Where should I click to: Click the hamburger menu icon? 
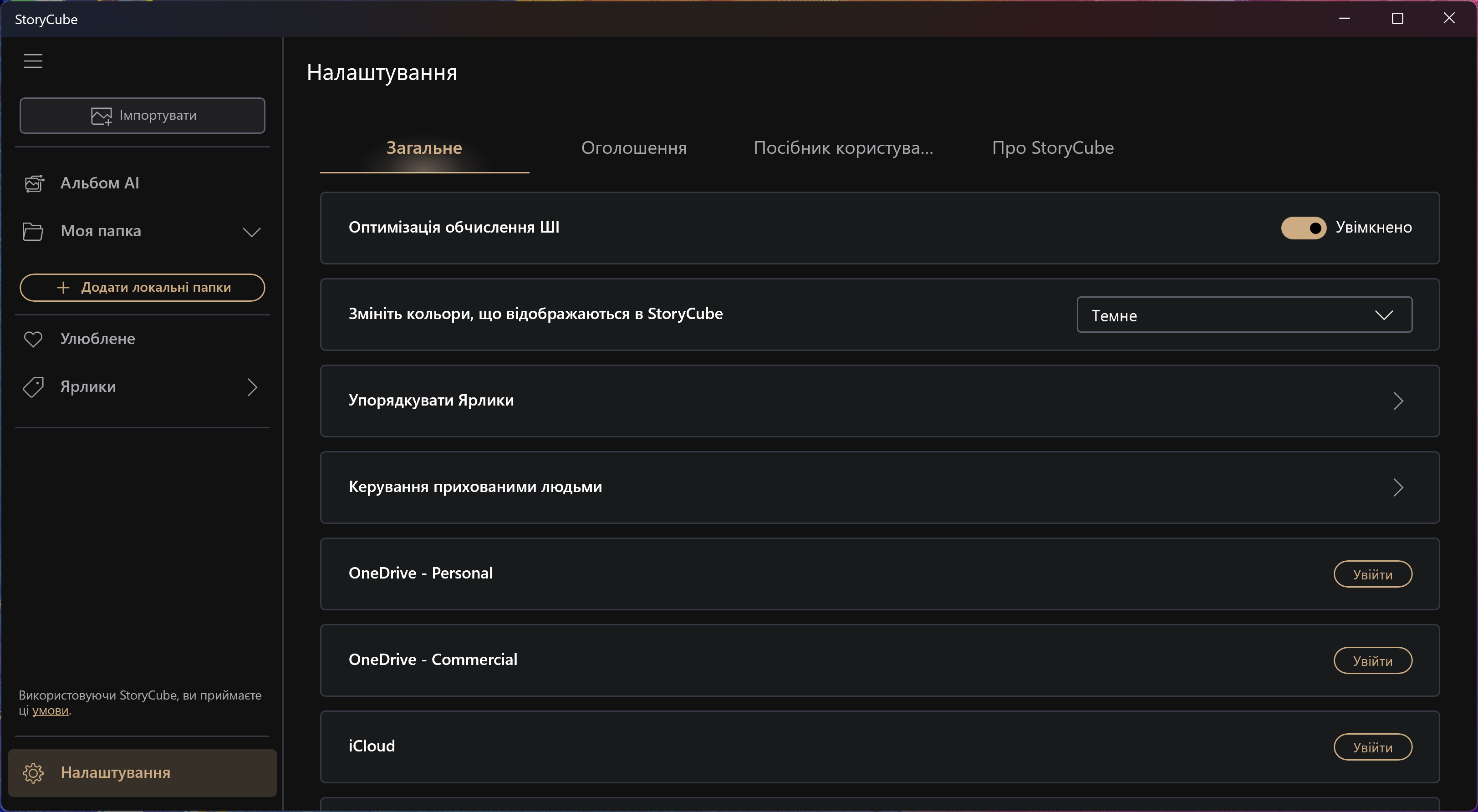[33, 61]
